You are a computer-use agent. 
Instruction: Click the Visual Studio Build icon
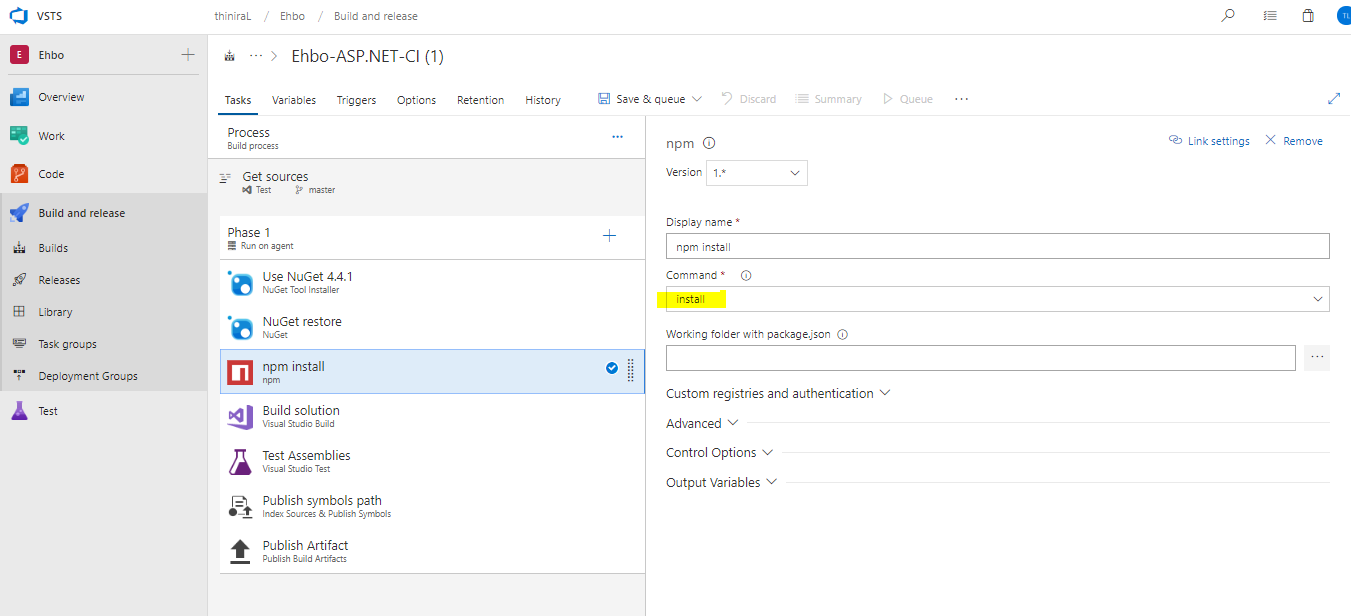[x=240, y=417]
